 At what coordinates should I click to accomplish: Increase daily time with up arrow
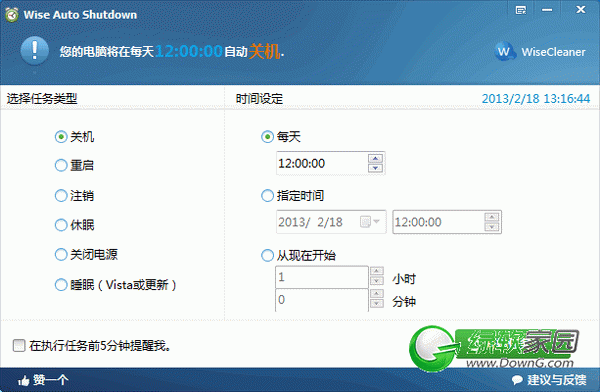[x=375, y=158]
